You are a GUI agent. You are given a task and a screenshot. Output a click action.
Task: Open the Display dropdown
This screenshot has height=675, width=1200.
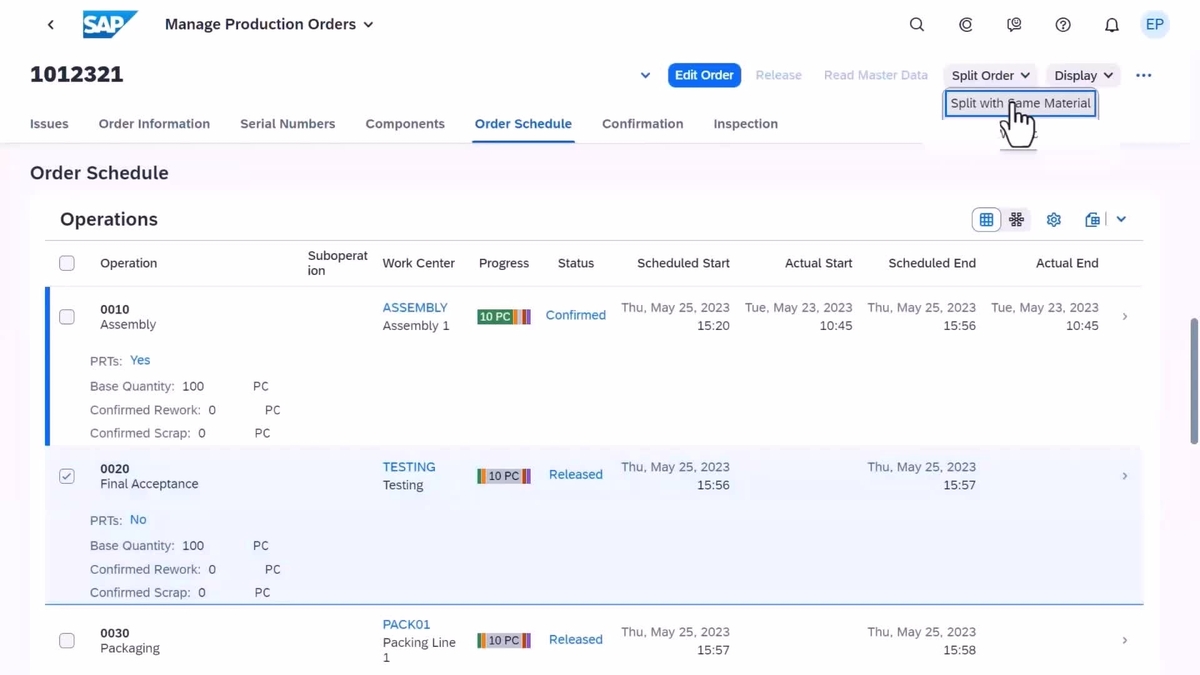pos(1082,75)
